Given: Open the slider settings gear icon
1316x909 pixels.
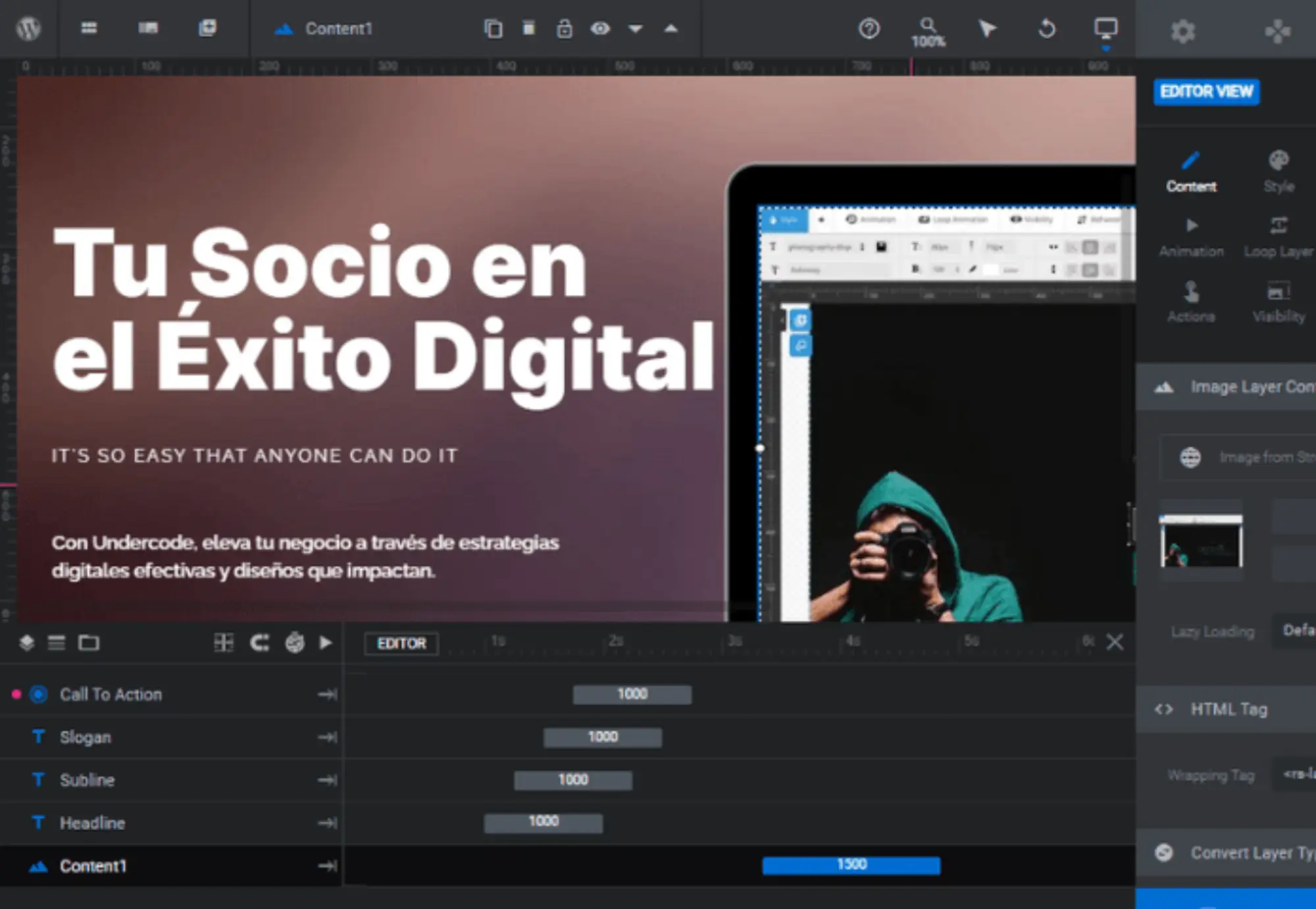Looking at the screenshot, I should coord(1182,31).
